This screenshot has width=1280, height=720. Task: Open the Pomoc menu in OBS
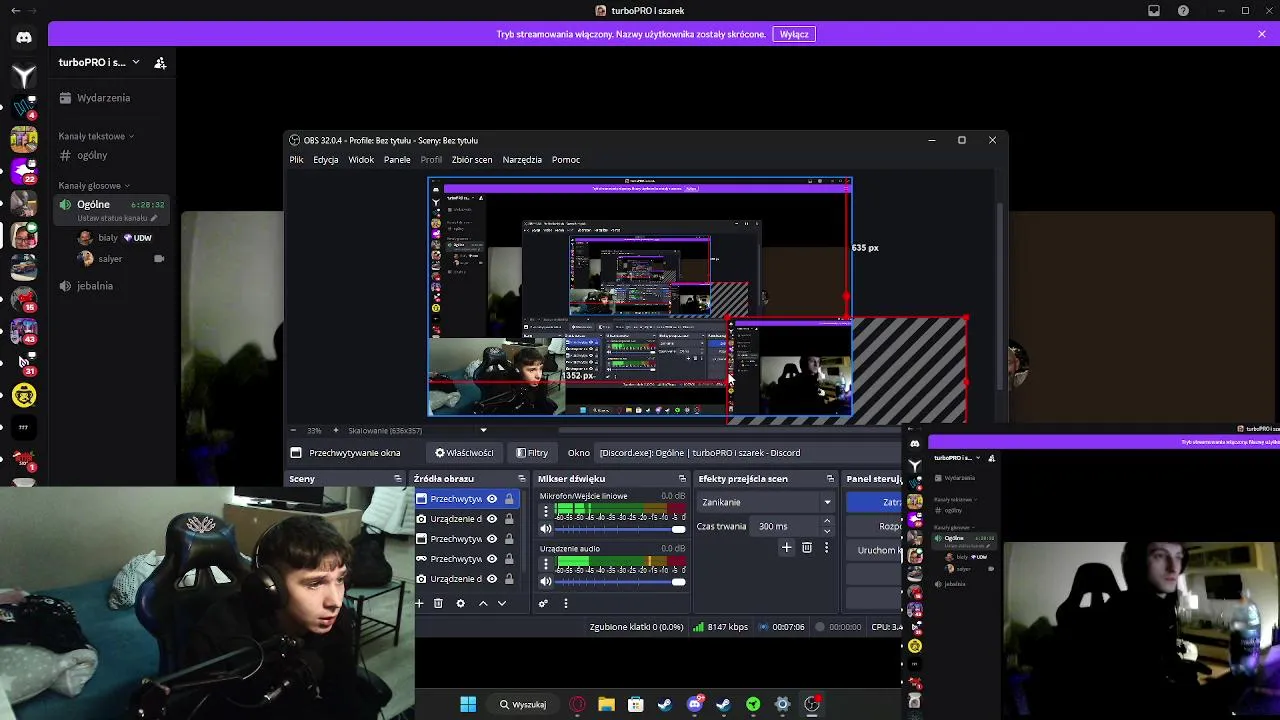tap(566, 160)
